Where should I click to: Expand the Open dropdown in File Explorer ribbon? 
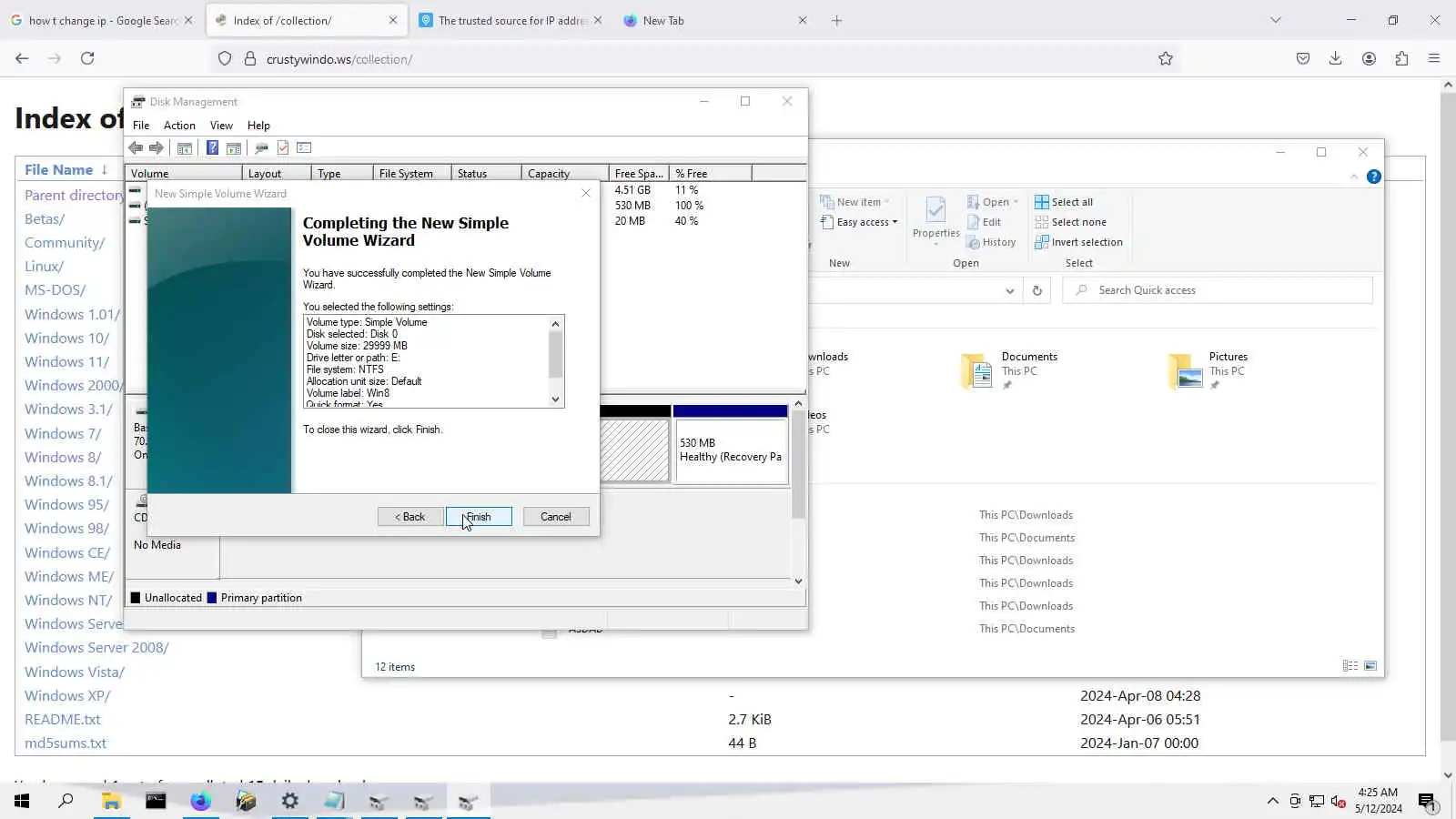click(993, 202)
